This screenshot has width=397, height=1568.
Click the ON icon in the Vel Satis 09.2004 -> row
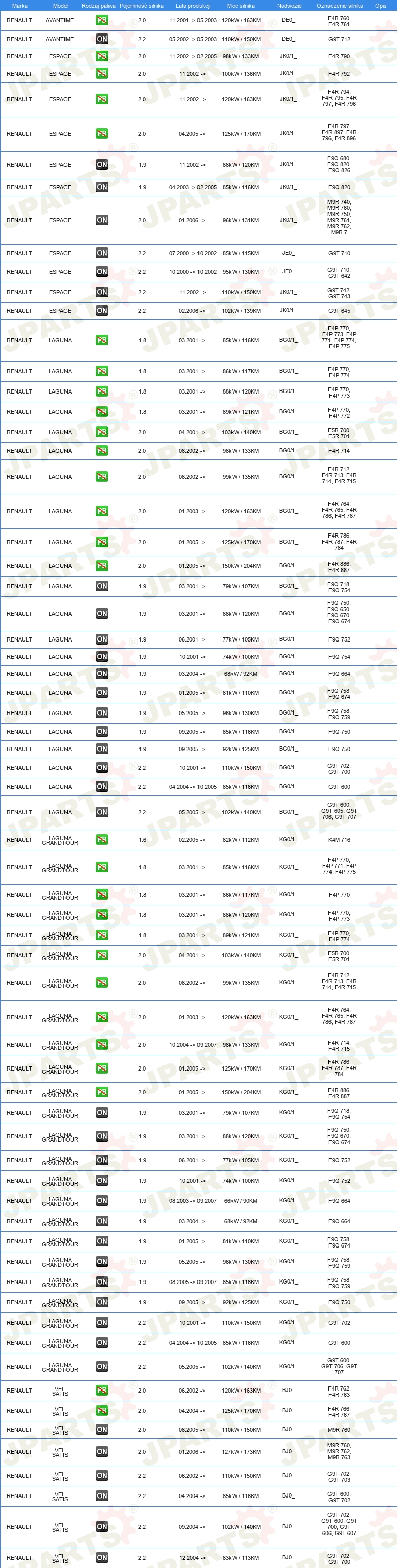tap(102, 1526)
